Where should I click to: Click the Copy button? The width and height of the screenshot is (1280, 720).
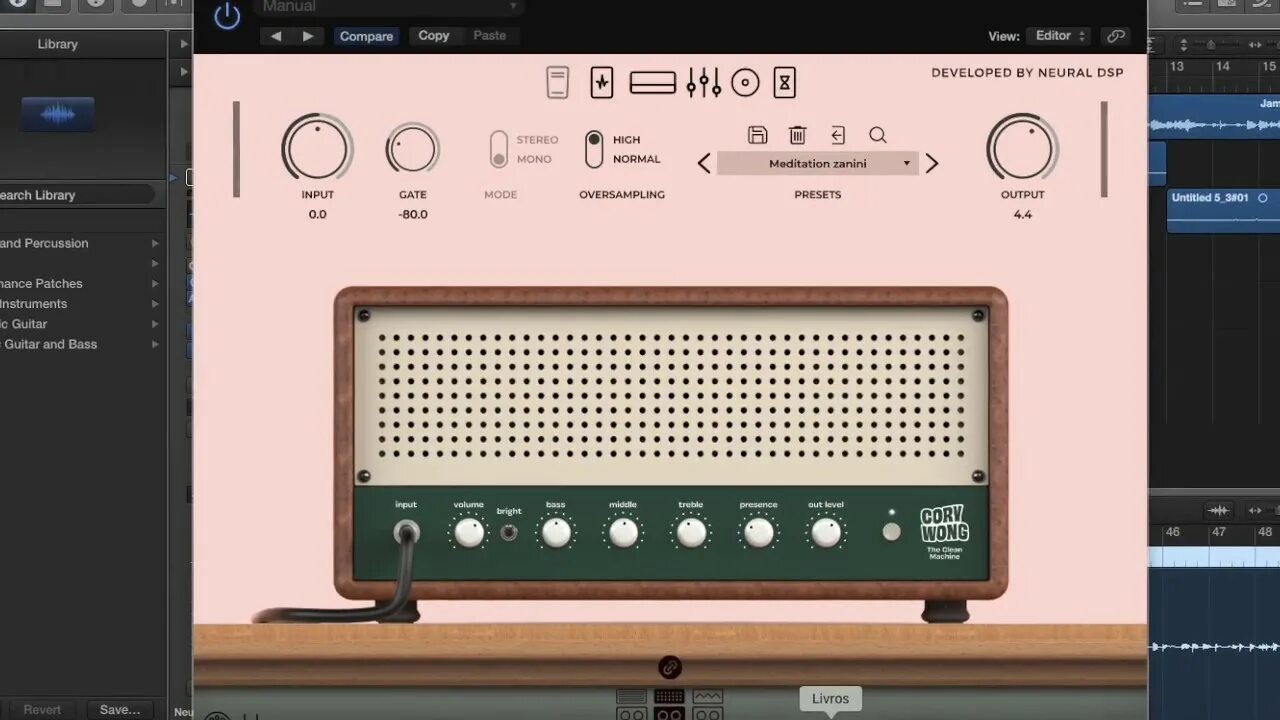coord(434,36)
